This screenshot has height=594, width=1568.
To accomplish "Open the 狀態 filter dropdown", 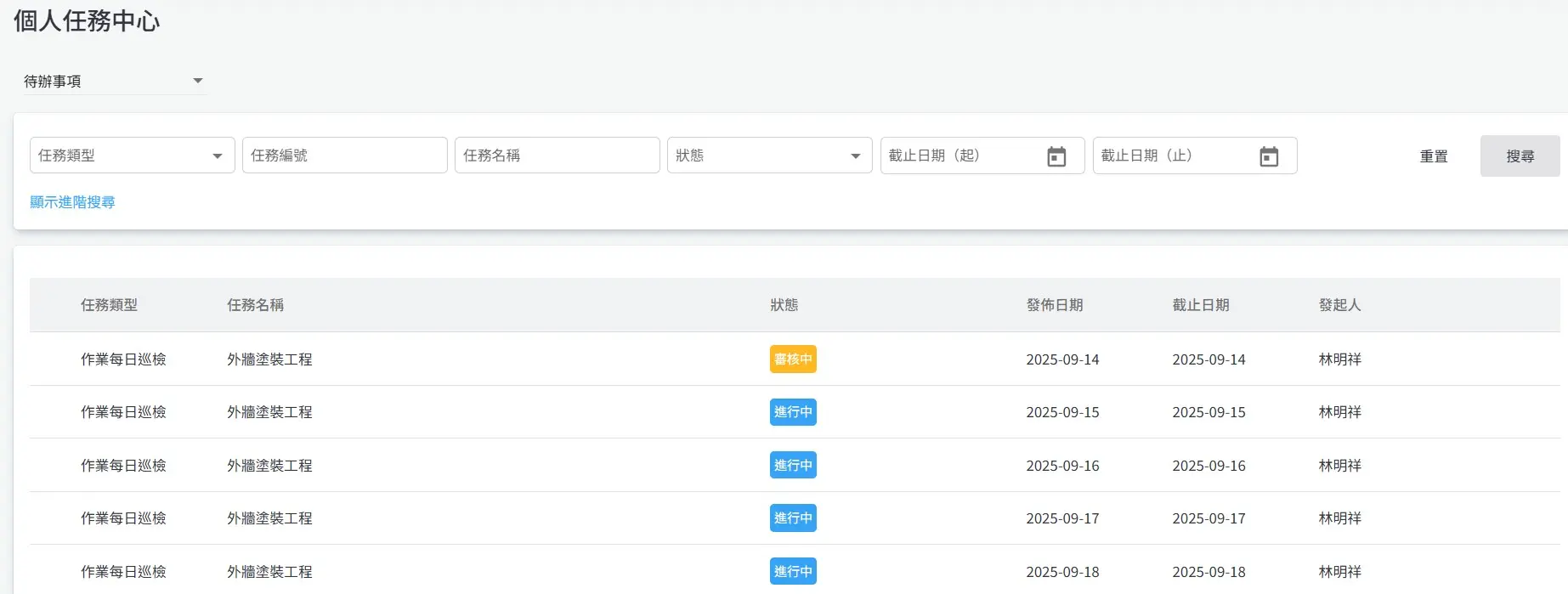I will click(x=769, y=156).
